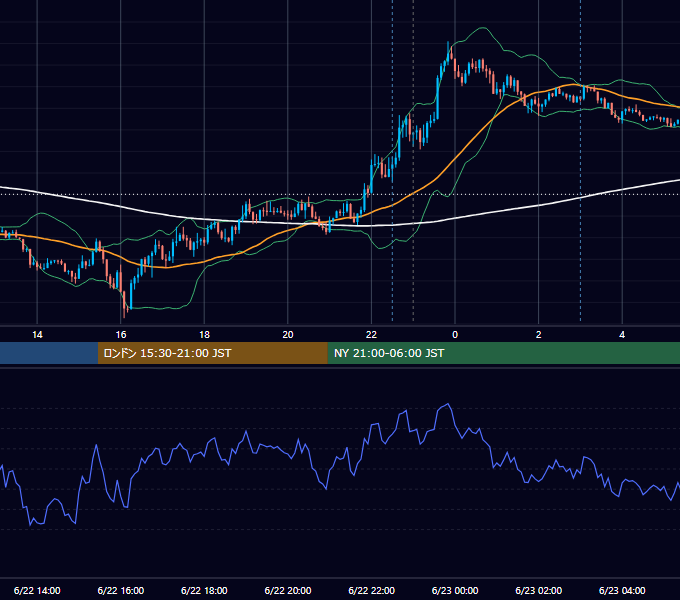Click the 6/22 16:00 date label
The height and width of the screenshot is (600, 680).
(121, 590)
